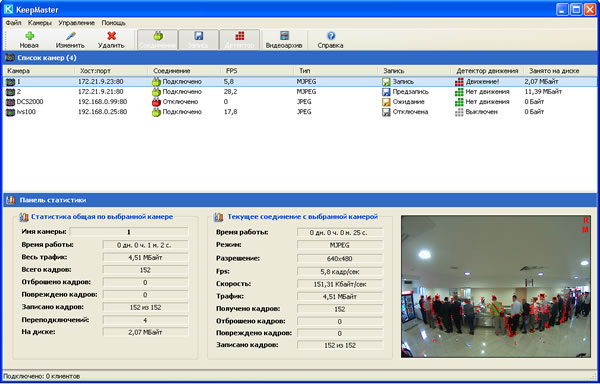Click the red Отключено connection icon

pyautogui.click(x=156, y=102)
